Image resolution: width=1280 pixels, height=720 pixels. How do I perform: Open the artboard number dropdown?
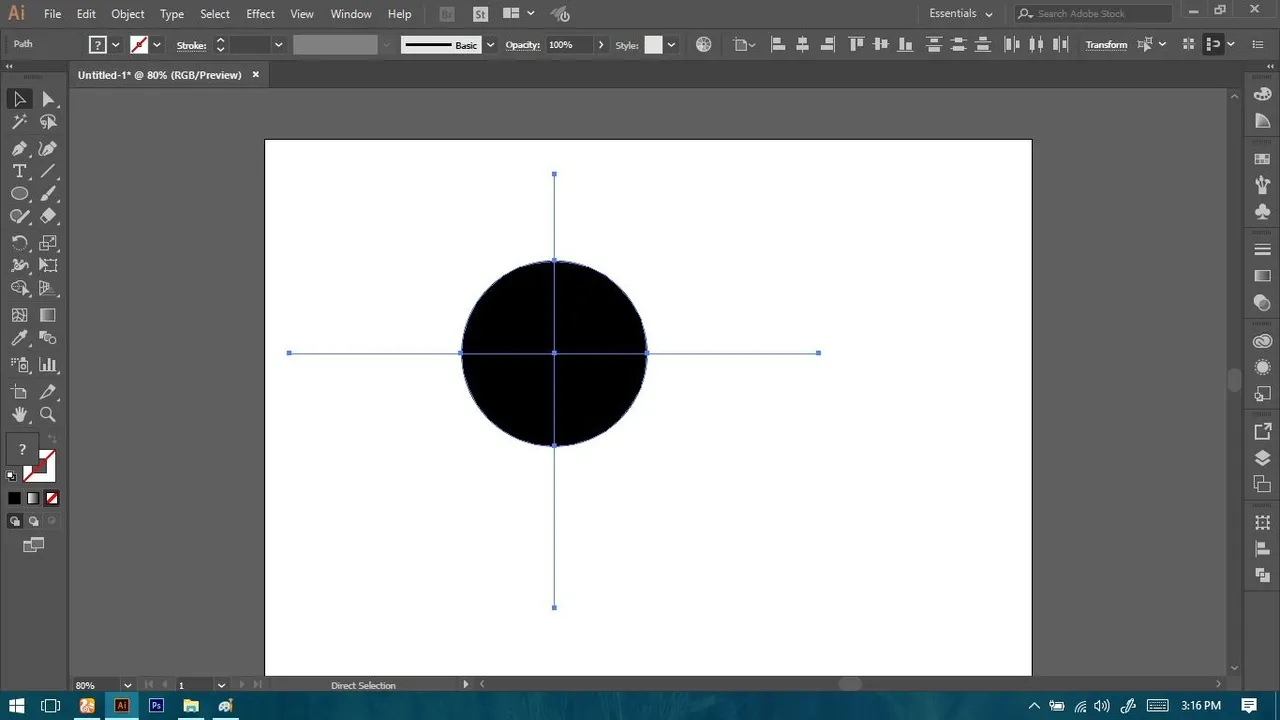(221, 685)
